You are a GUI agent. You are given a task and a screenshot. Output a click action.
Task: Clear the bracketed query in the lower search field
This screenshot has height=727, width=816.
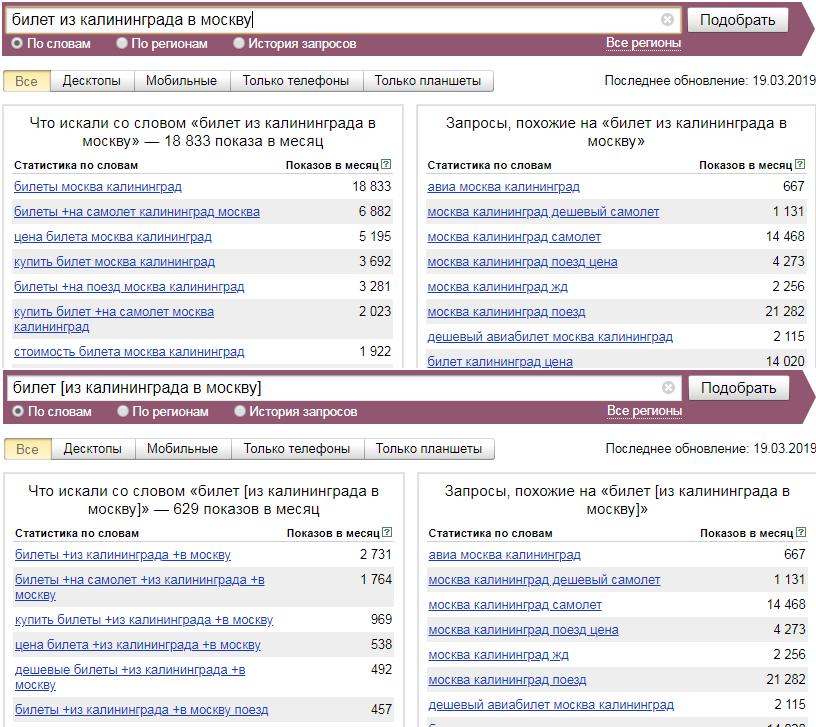pyautogui.click(x=668, y=388)
